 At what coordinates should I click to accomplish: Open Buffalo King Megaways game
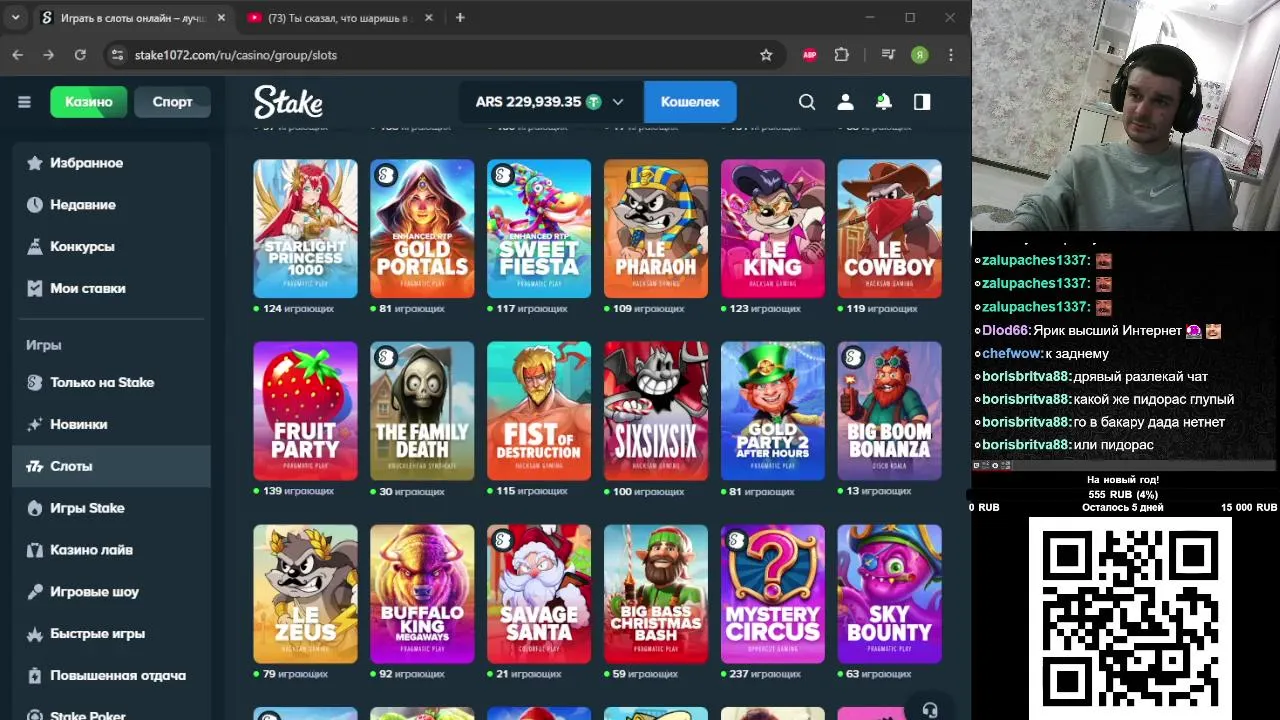(x=422, y=594)
